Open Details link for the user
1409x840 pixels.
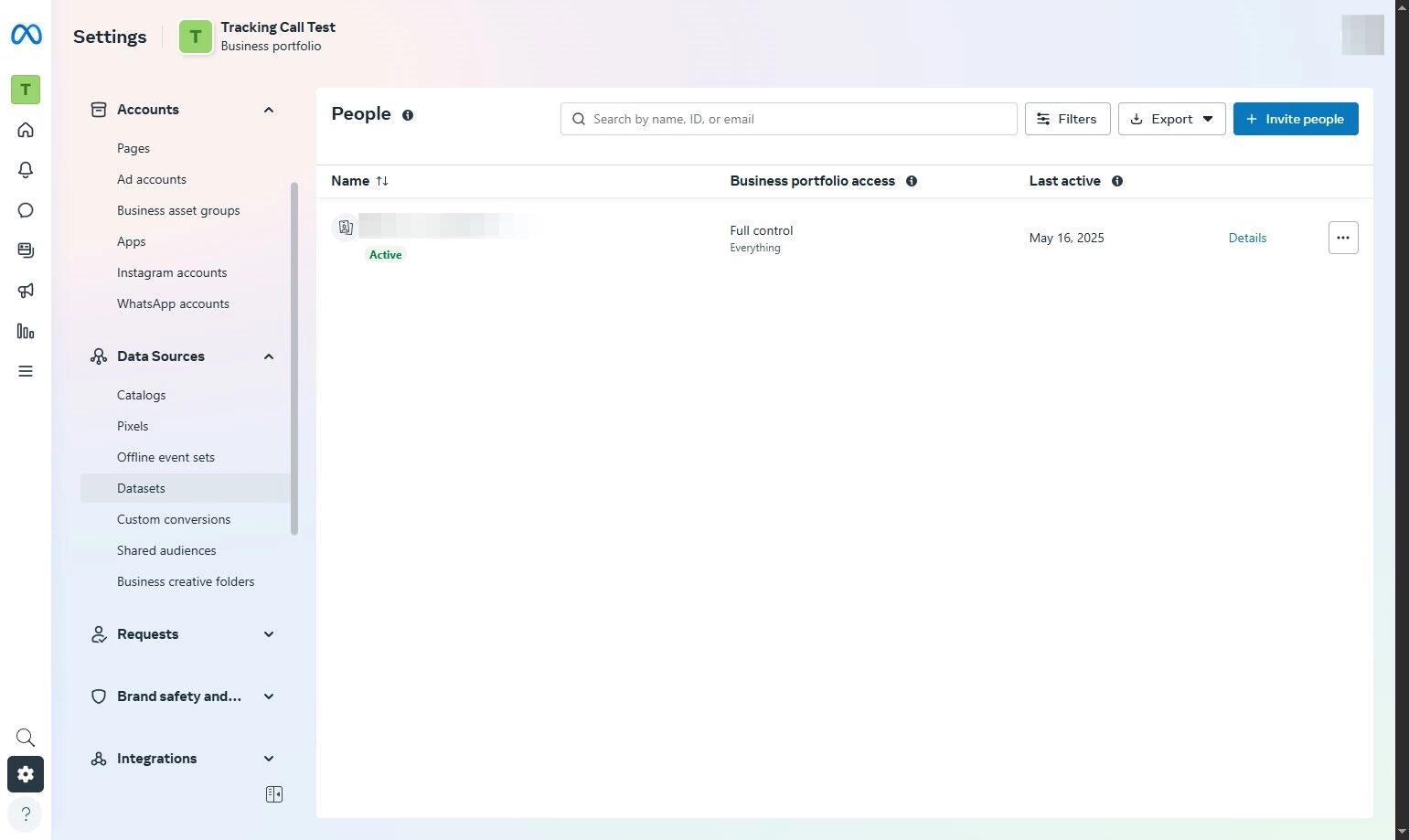(x=1247, y=238)
